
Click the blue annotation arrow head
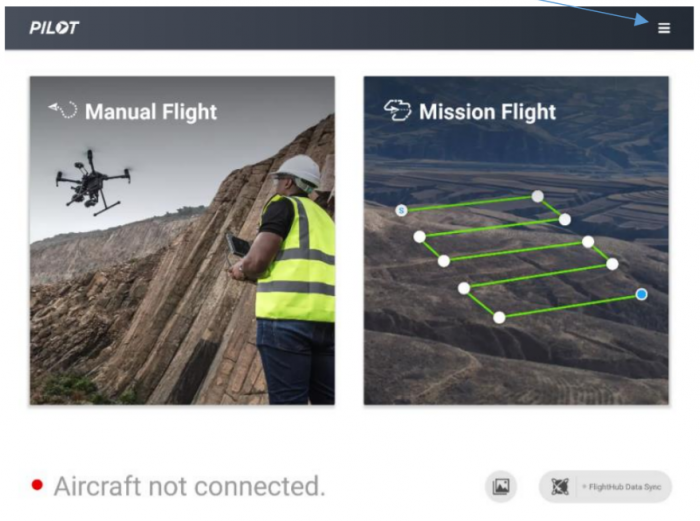pos(642,20)
